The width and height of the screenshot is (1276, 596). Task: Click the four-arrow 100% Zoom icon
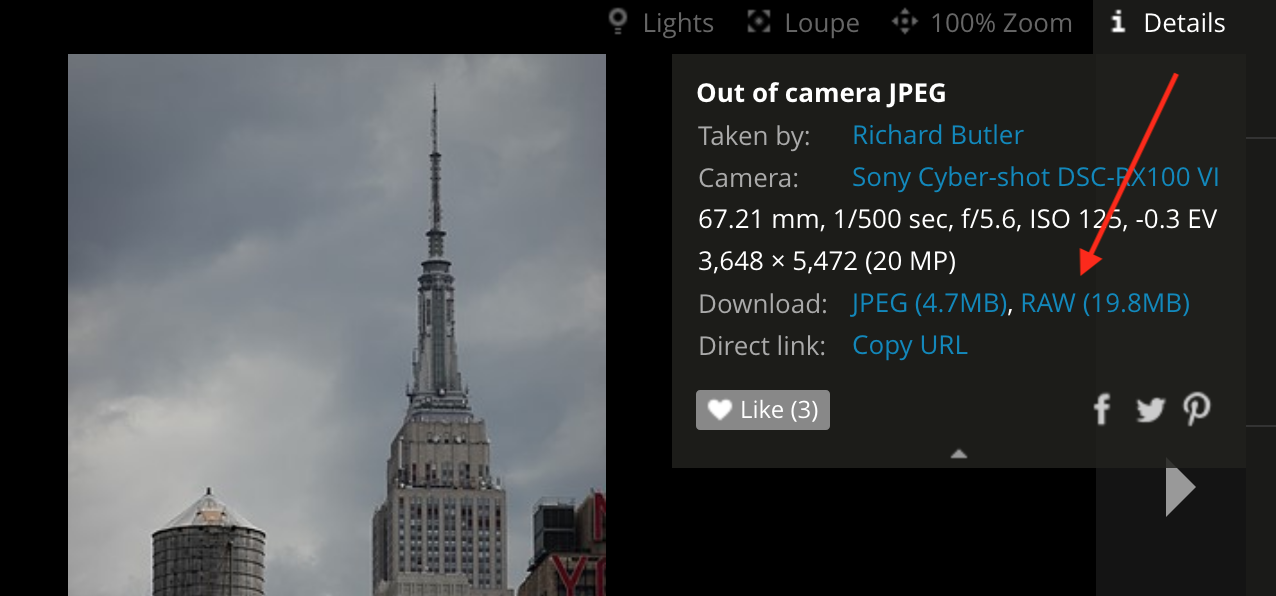905,22
